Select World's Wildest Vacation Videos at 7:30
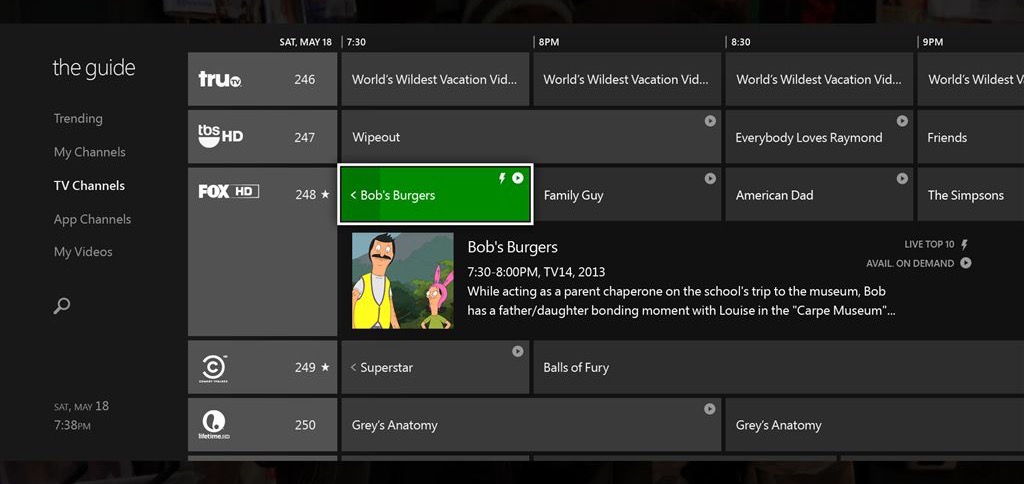1024x484 pixels. tap(435, 79)
